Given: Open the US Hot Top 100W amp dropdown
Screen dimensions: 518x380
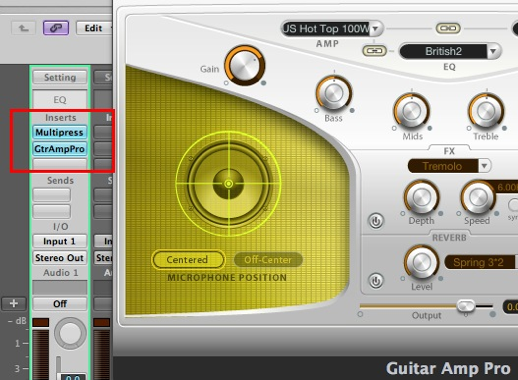Looking at the screenshot, I should point(332,29).
